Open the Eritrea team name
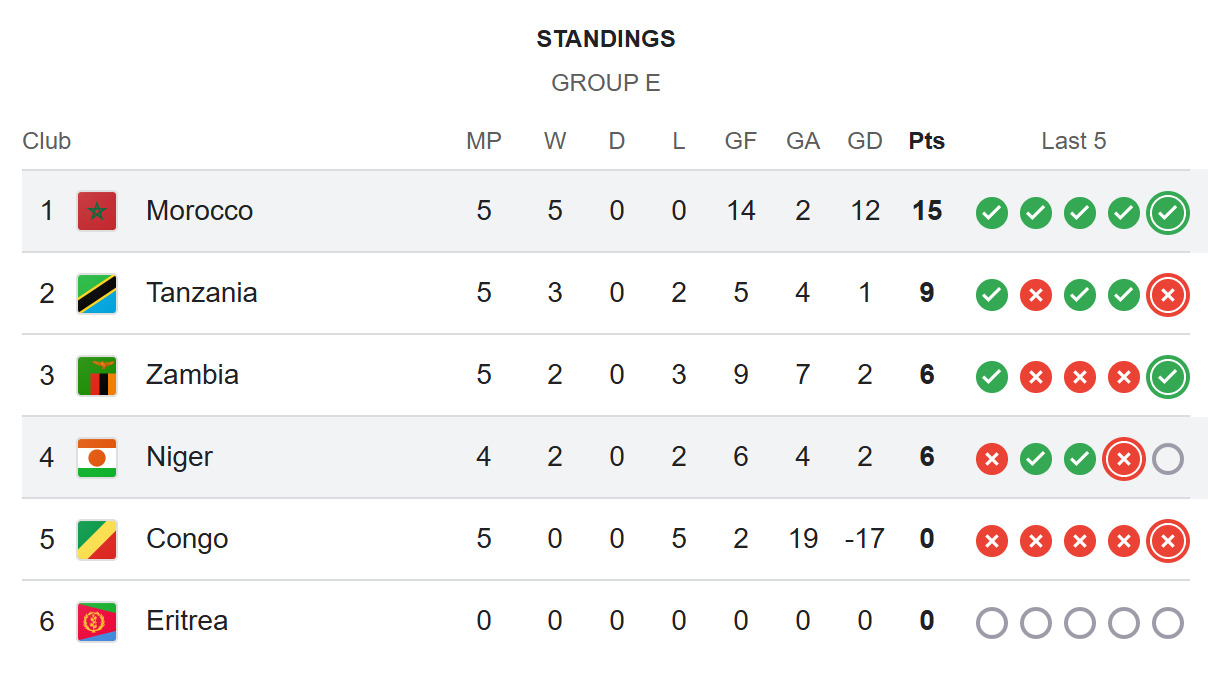Screen dimensions: 1208x678 (187, 621)
